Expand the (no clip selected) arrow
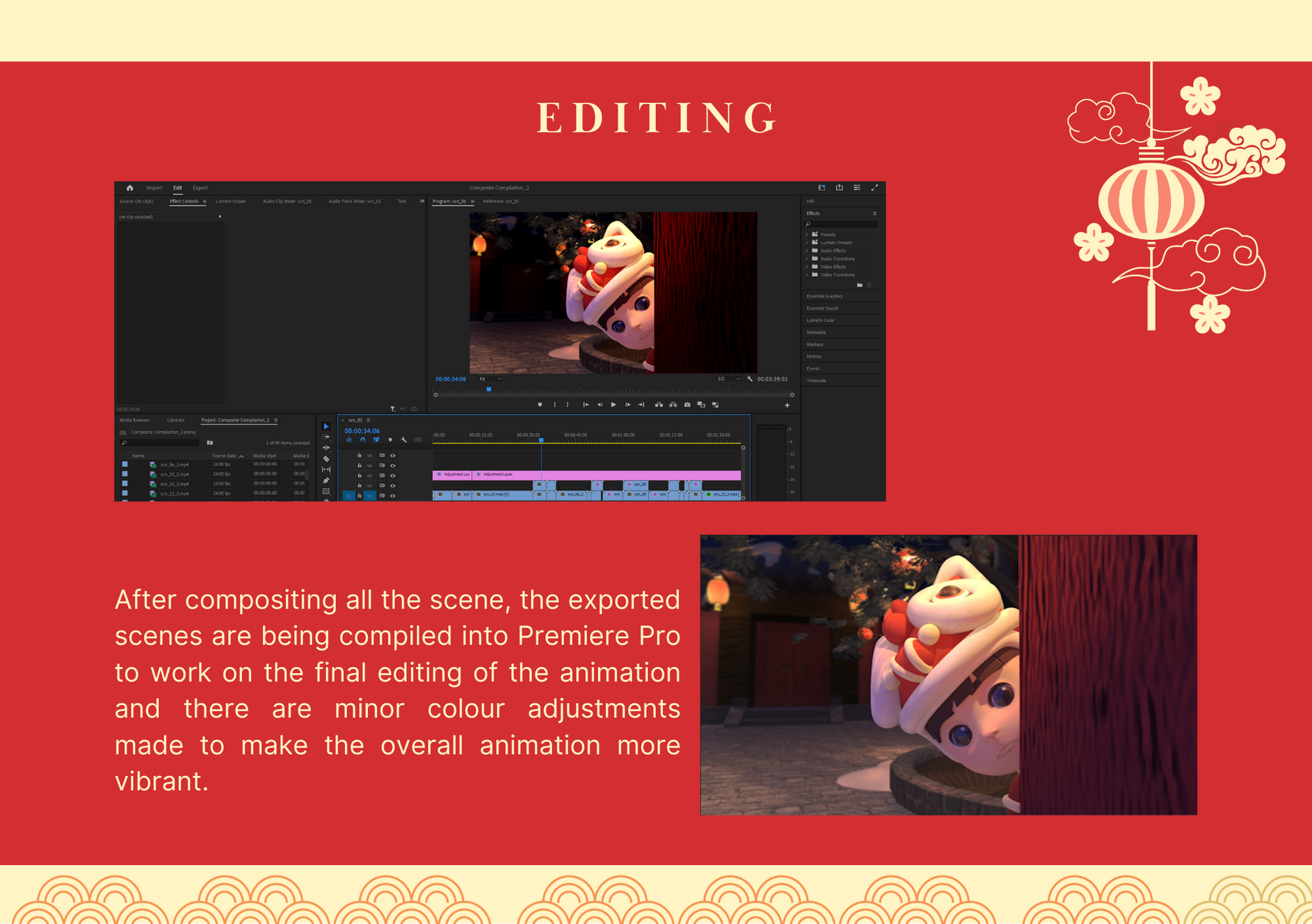Screen dimensions: 1312x924 220,216
